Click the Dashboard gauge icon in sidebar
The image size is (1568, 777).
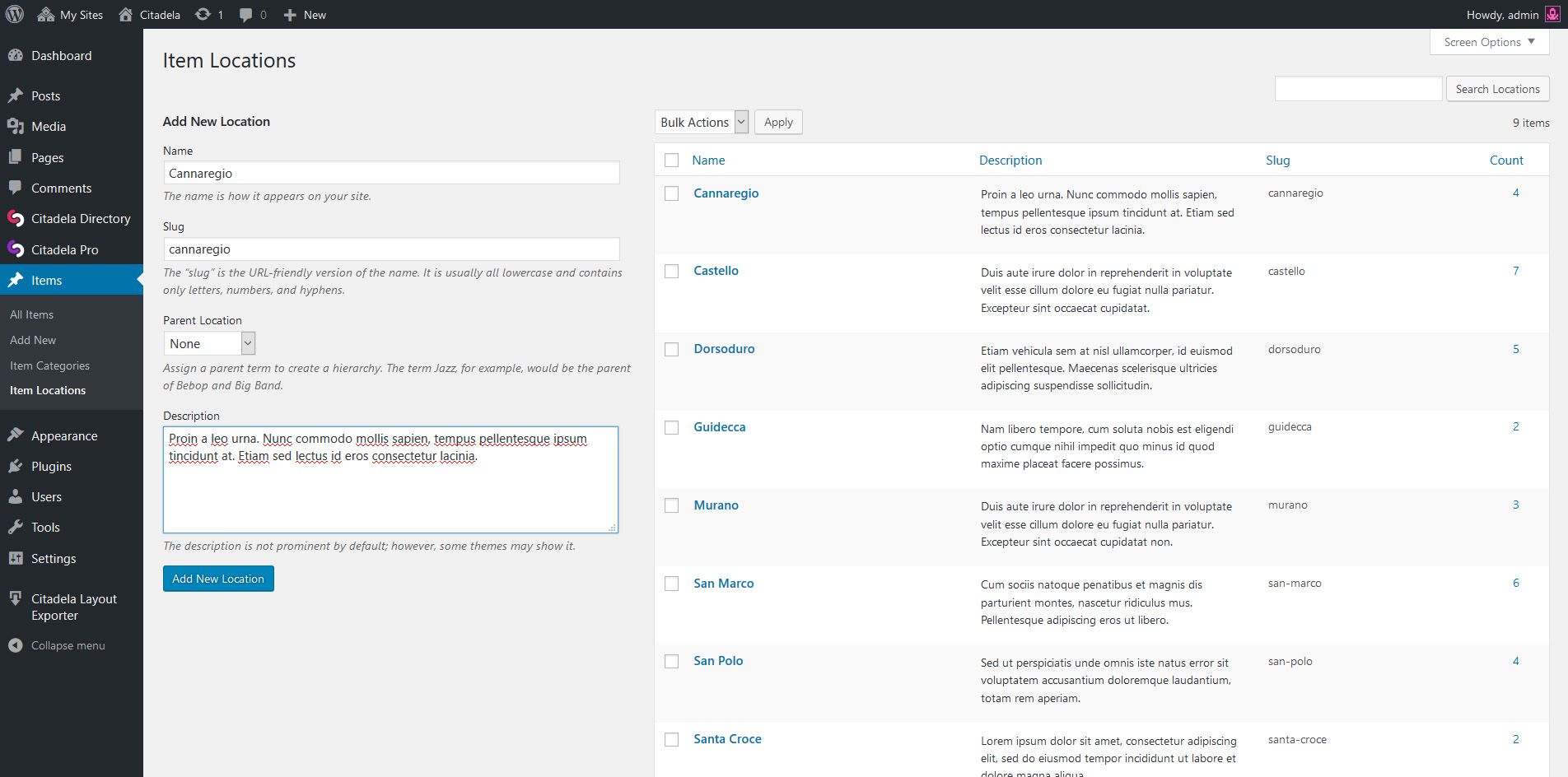tap(16, 56)
